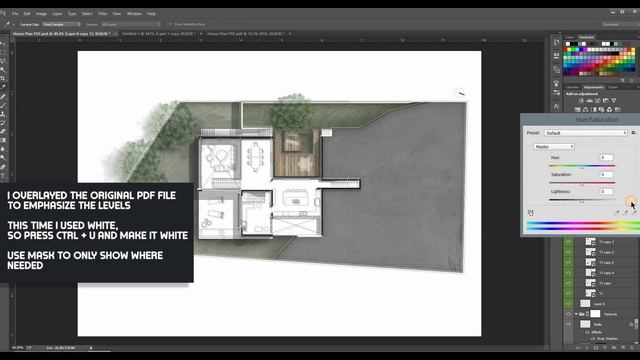Switch to the Color tab

(570, 37)
